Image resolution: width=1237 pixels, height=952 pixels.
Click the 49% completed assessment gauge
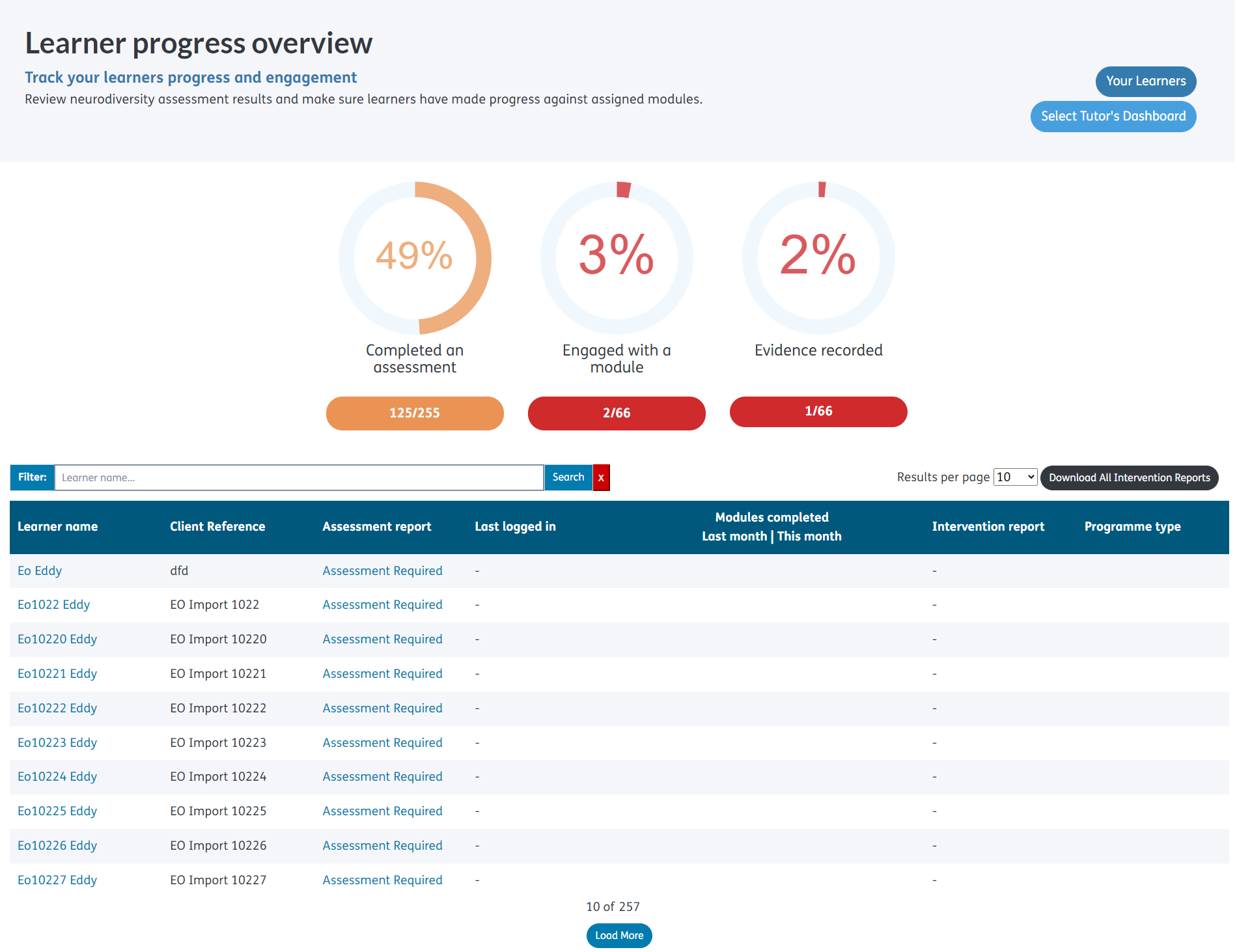click(415, 258)
